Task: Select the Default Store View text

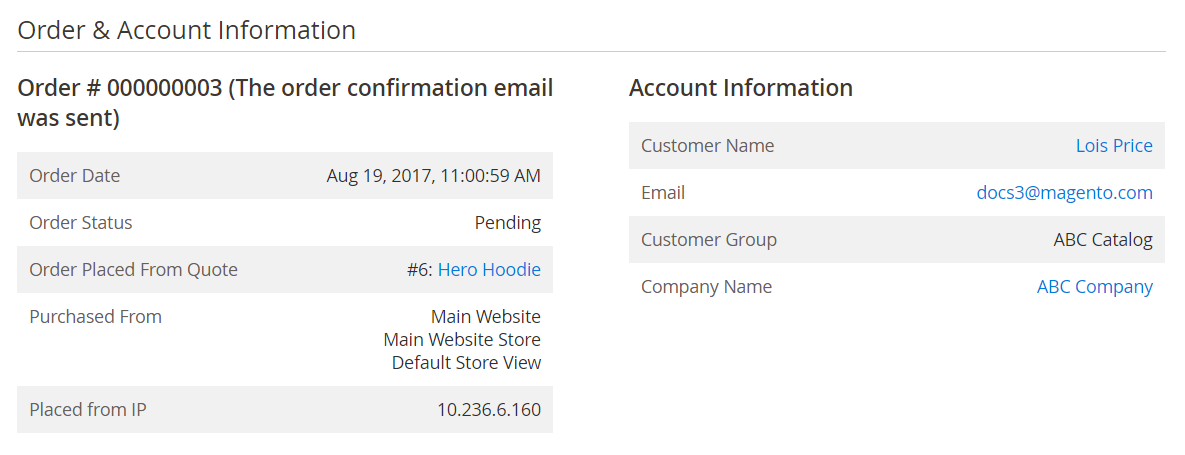Action: click(x=466, y=363)
